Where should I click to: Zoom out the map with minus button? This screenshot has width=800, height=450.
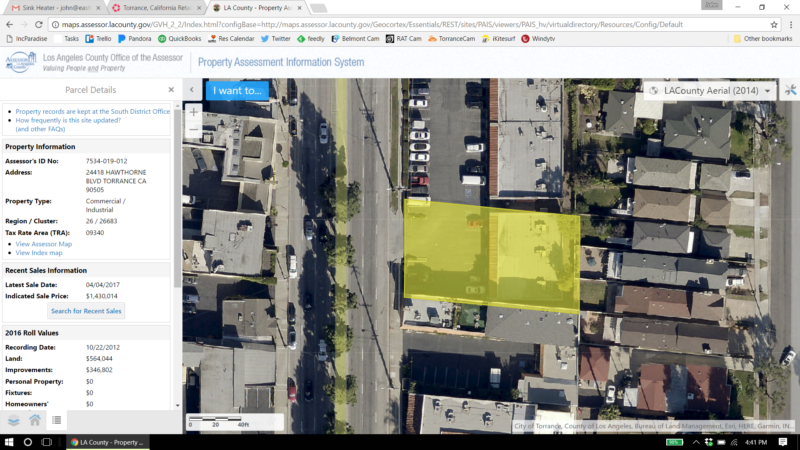click(193, 130)
